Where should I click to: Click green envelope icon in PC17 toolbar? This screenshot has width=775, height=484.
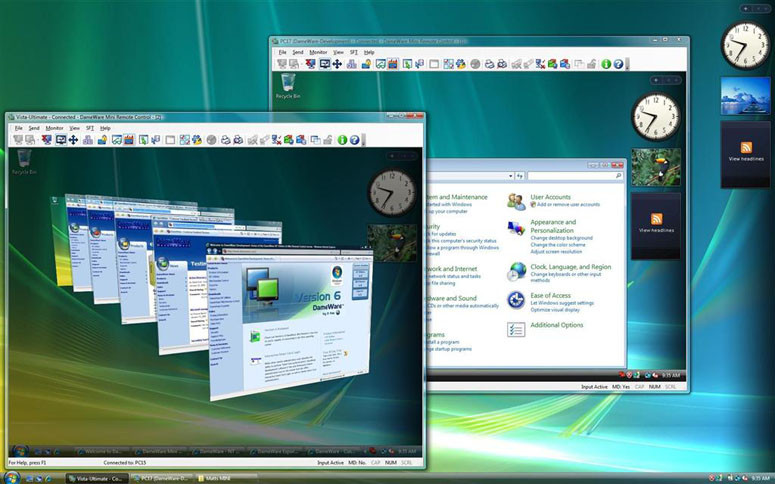click(x=553, y=64)
